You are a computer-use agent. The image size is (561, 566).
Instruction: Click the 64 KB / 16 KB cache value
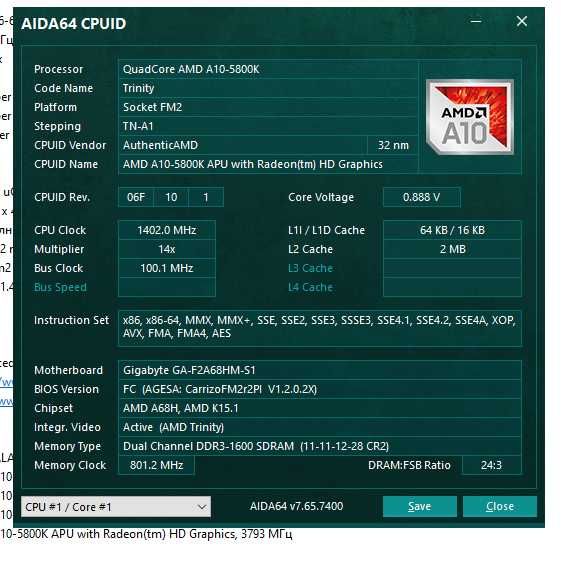point(452,230)
